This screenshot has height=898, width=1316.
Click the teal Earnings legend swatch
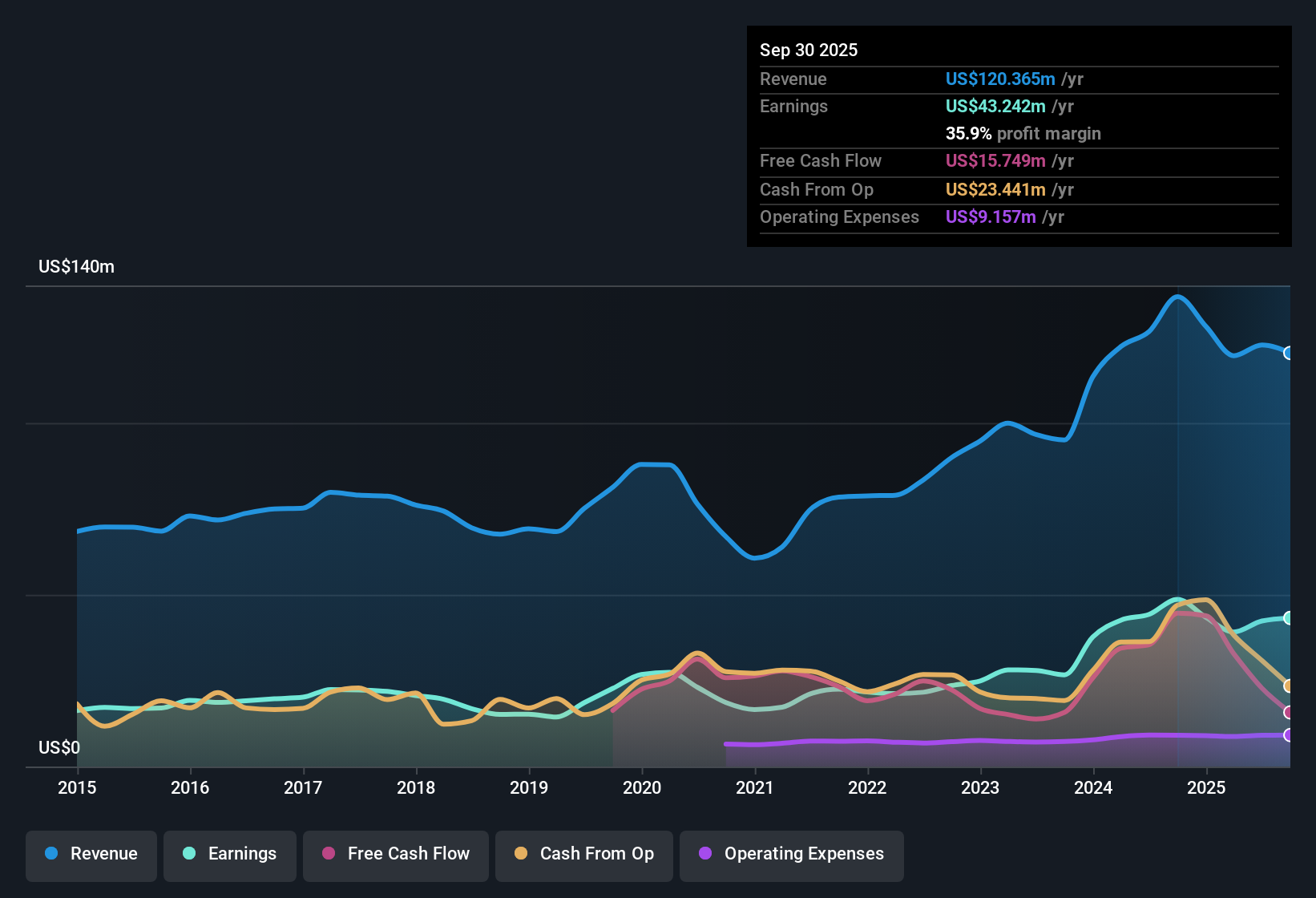point(189,854)
